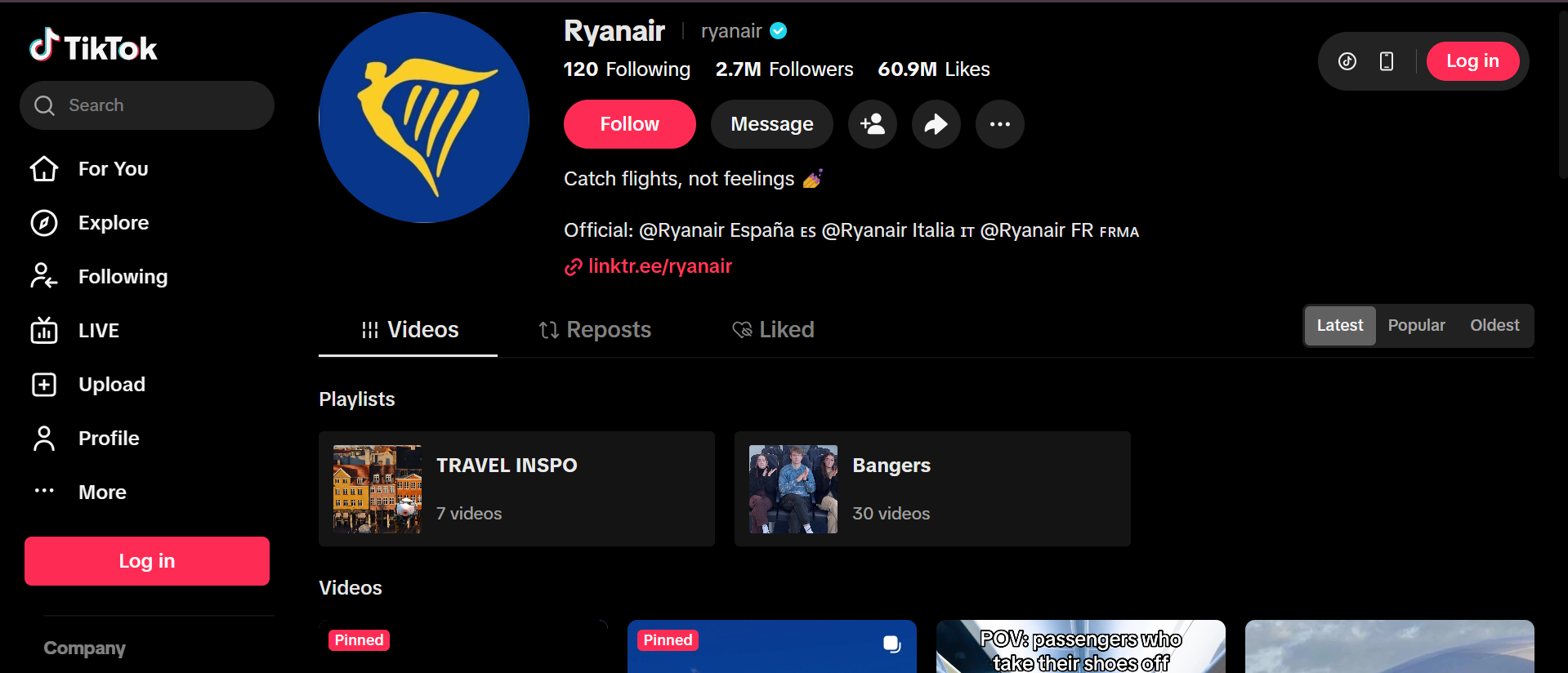
Task: Switch to the Videos tab
Action: (x=409, y=330)
